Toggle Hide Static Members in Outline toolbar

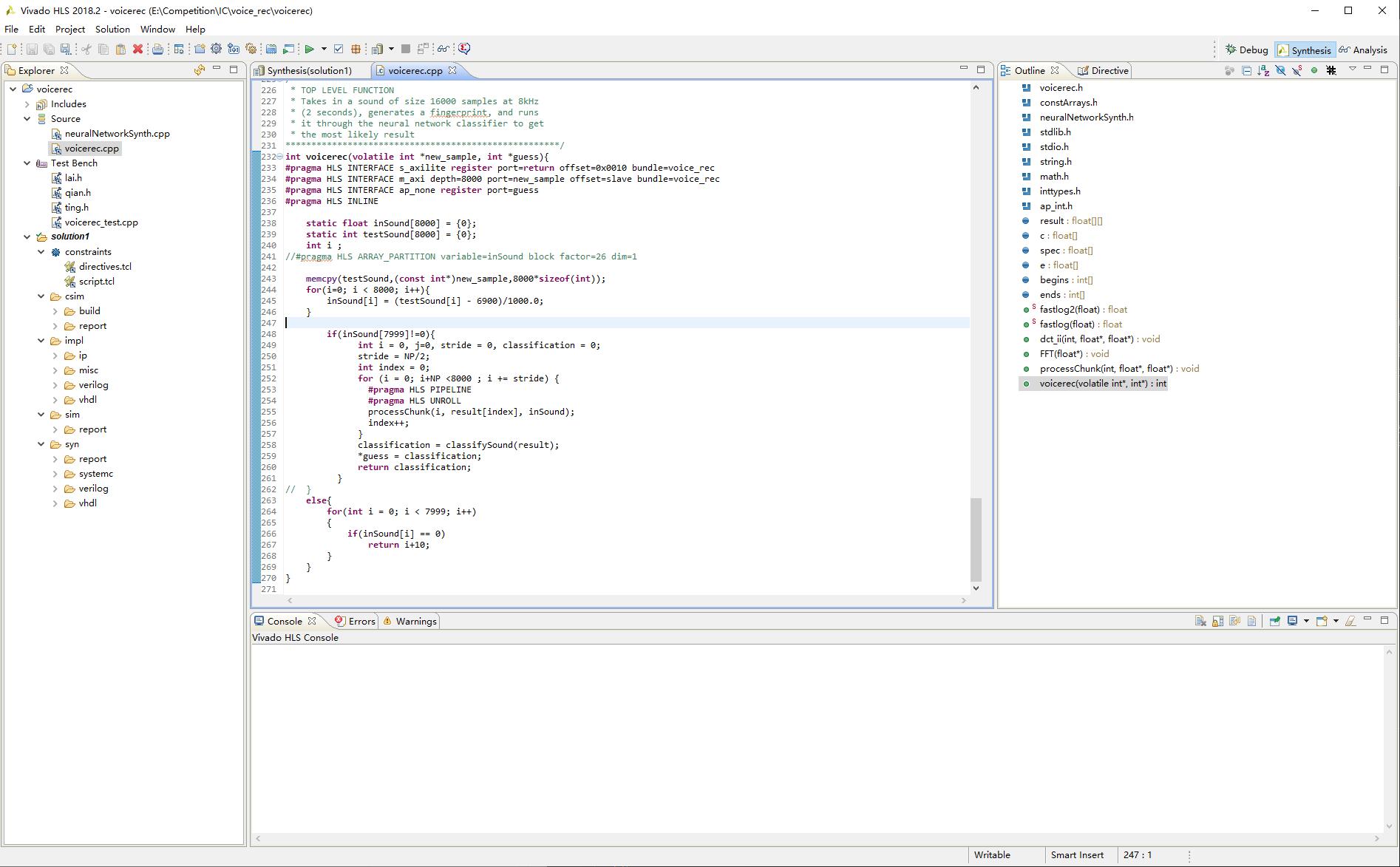click(x=1297, y=70)
